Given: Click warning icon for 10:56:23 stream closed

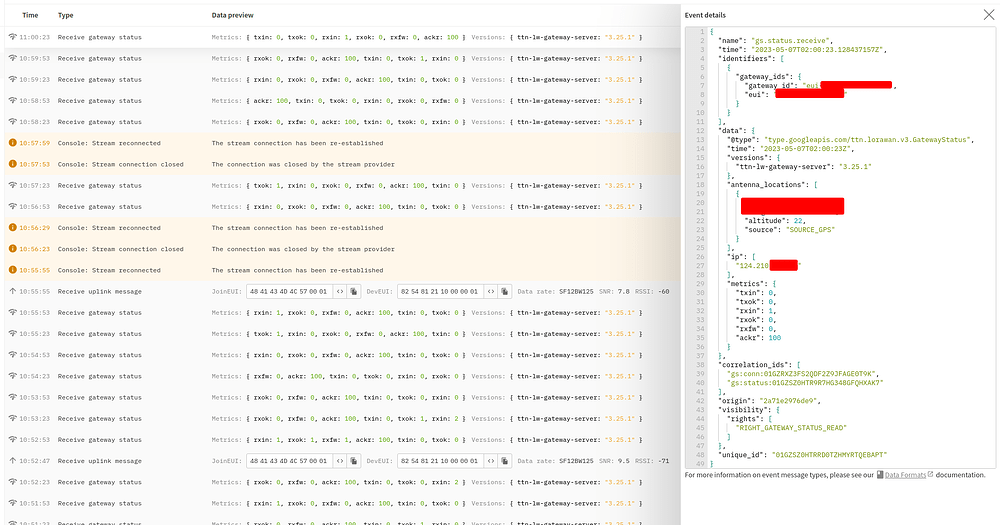Looking at the screenshot, I should pyautogui.click(x=12, y=249).
